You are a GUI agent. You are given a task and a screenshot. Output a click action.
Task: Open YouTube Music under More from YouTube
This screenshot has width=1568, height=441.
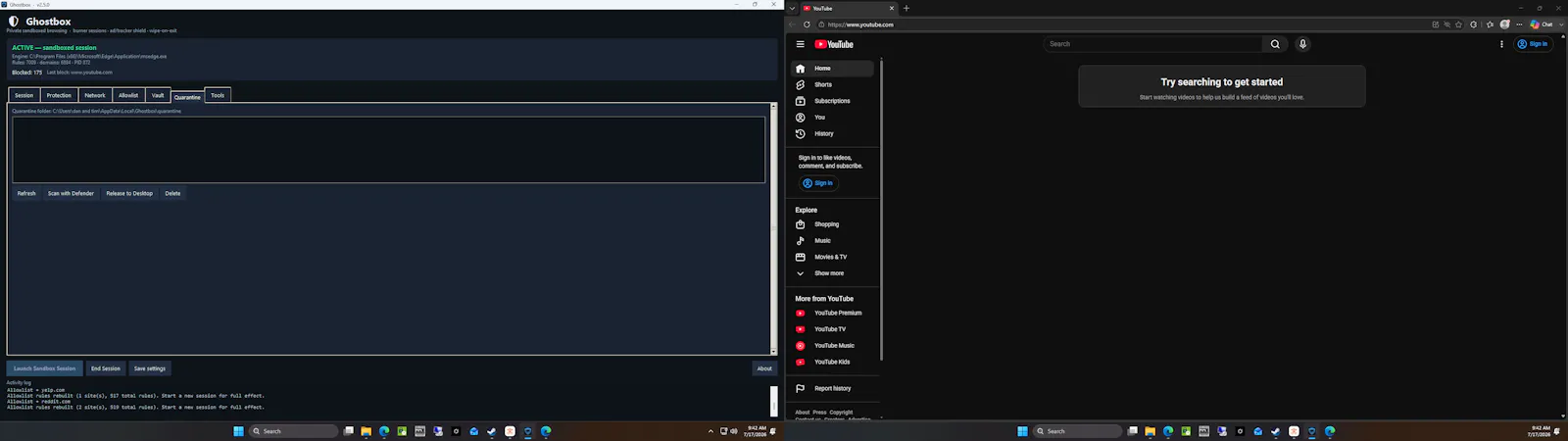(832, 346)
